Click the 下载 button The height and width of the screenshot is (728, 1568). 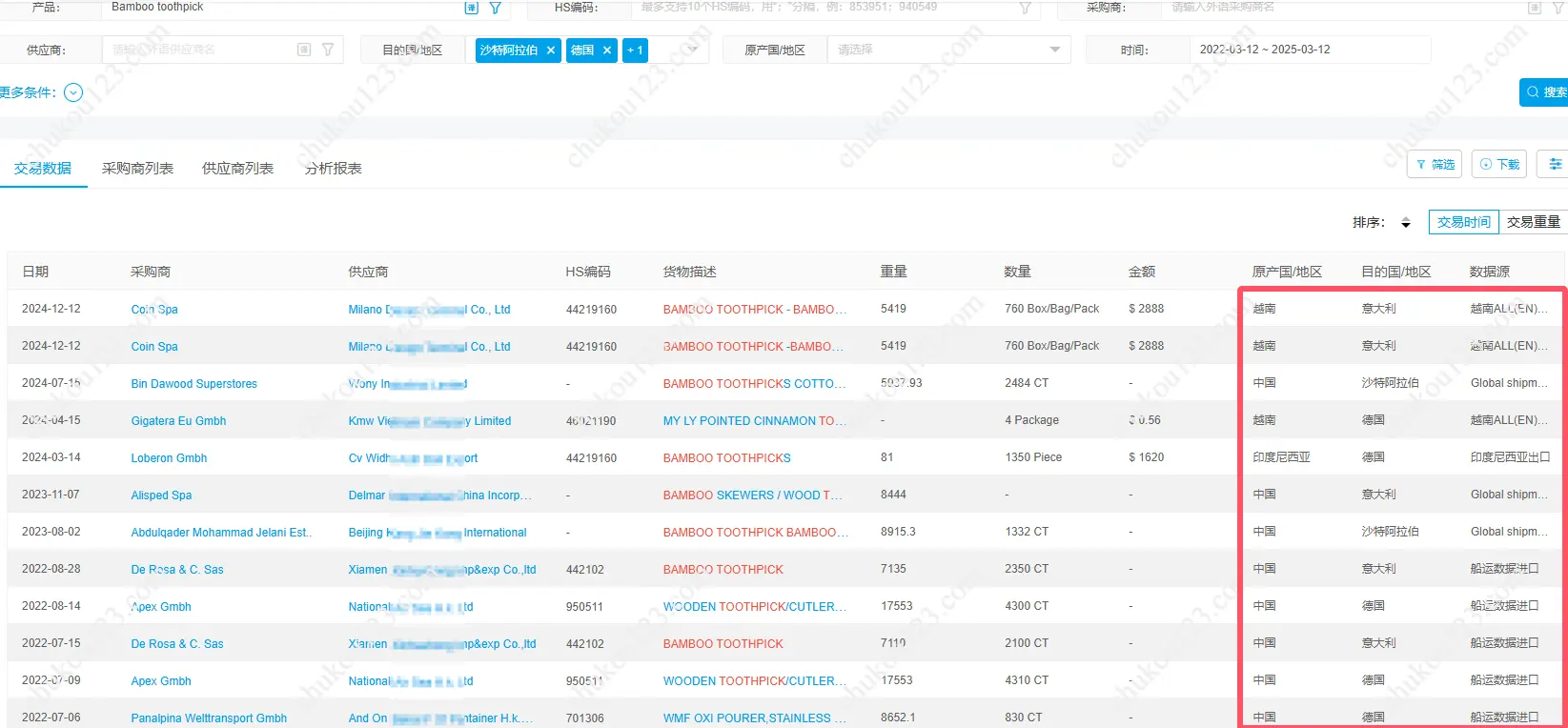(x=1499, y=165)
